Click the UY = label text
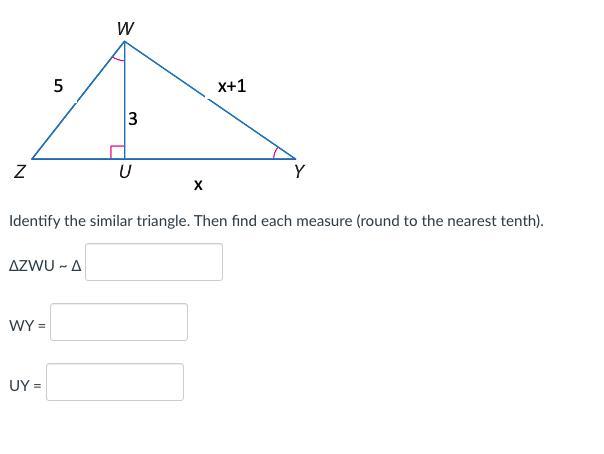The height and width of the screenshot is (454, 604). point(25,385)
